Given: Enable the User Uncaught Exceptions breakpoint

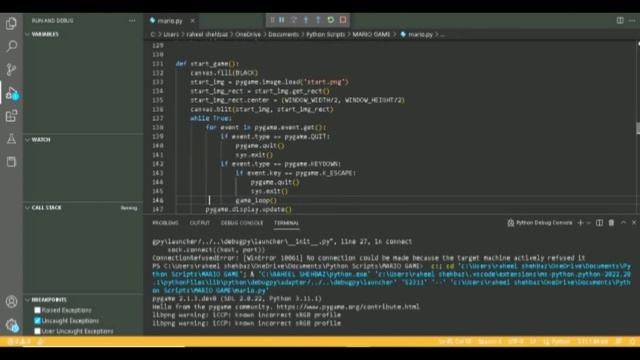Looking at the screenshot, I should (38, 331).
